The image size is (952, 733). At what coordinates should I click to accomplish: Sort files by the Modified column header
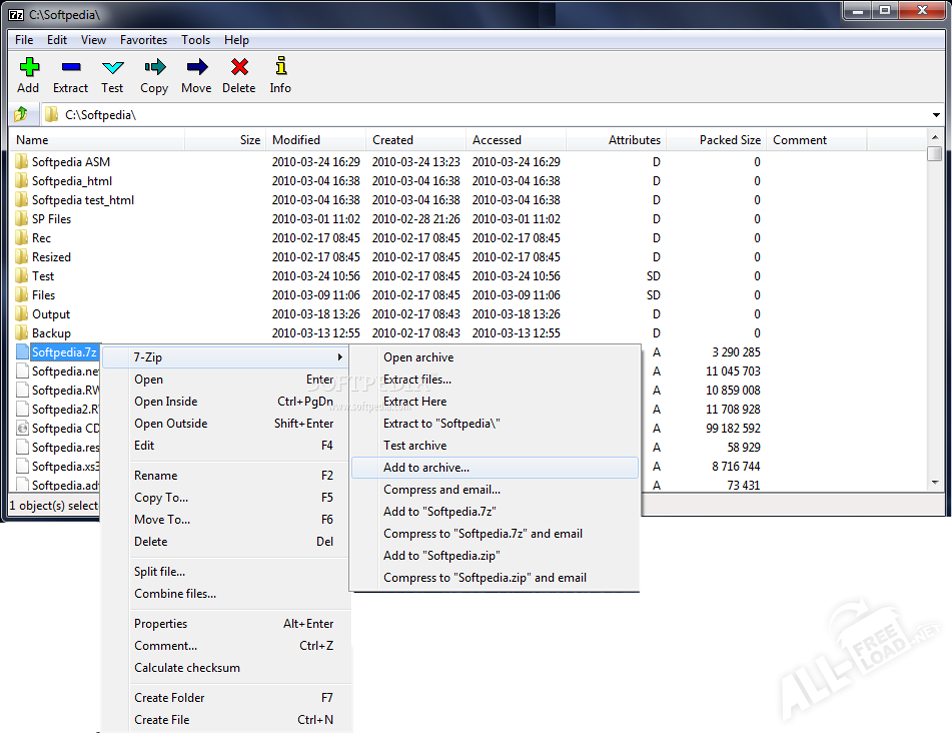pyautogui.click(x=296, y=140)
